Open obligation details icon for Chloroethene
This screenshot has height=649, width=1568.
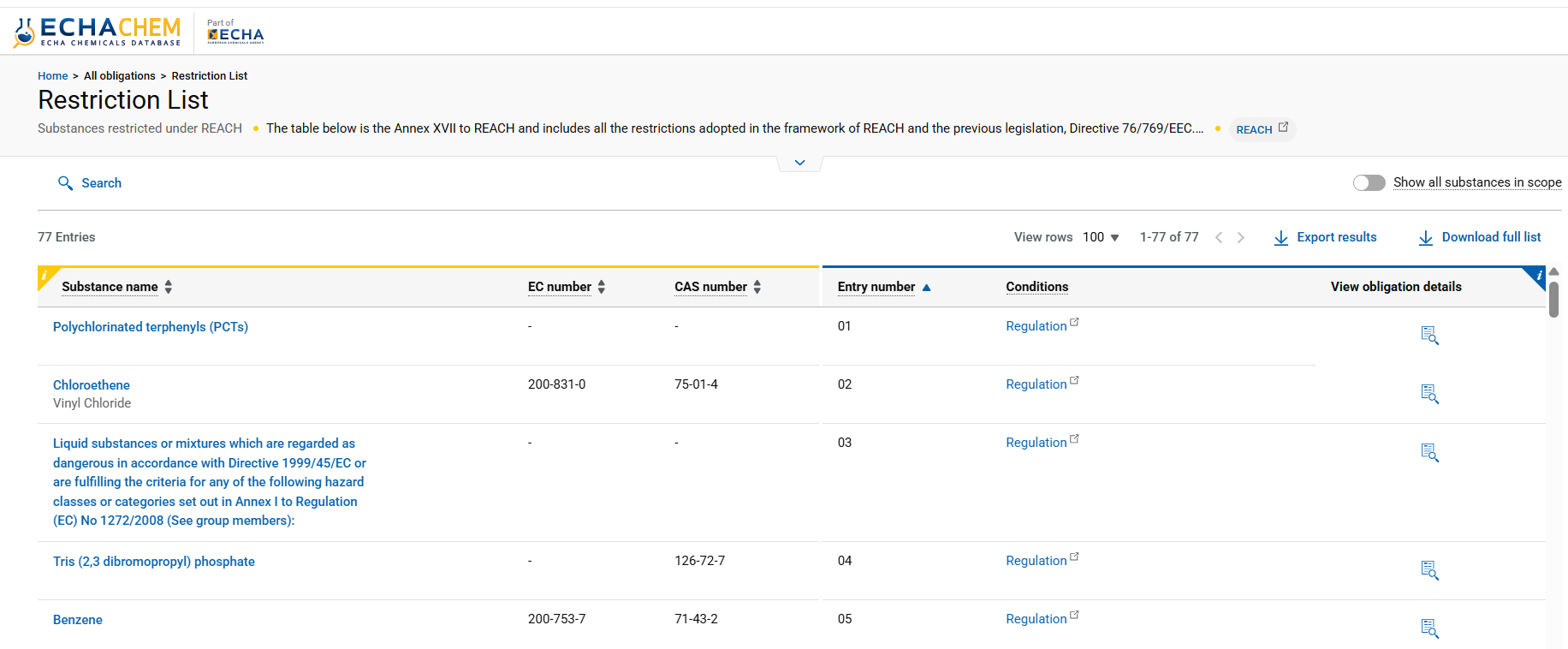[x=1429, y=394]
